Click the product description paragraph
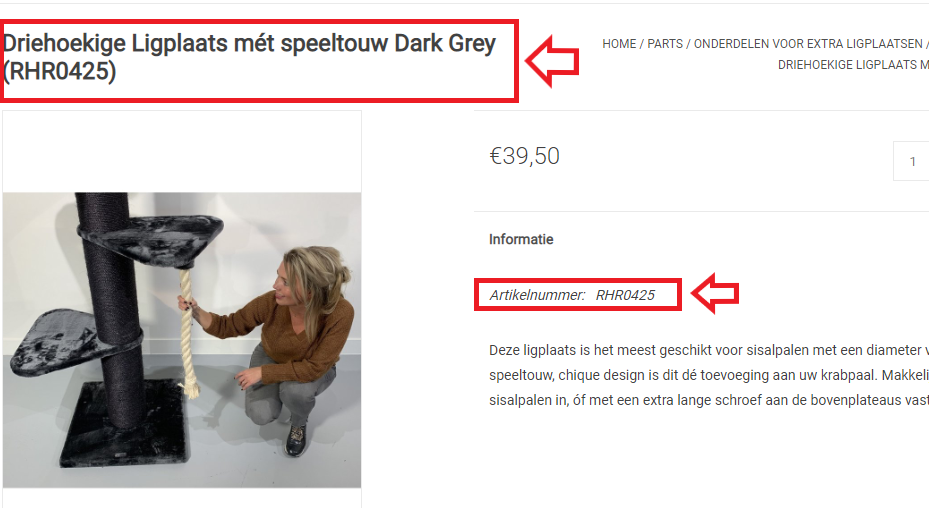Image resolution: width=929 pixels, height=508 pixels. pyautogui.click(x=709, y=375)
